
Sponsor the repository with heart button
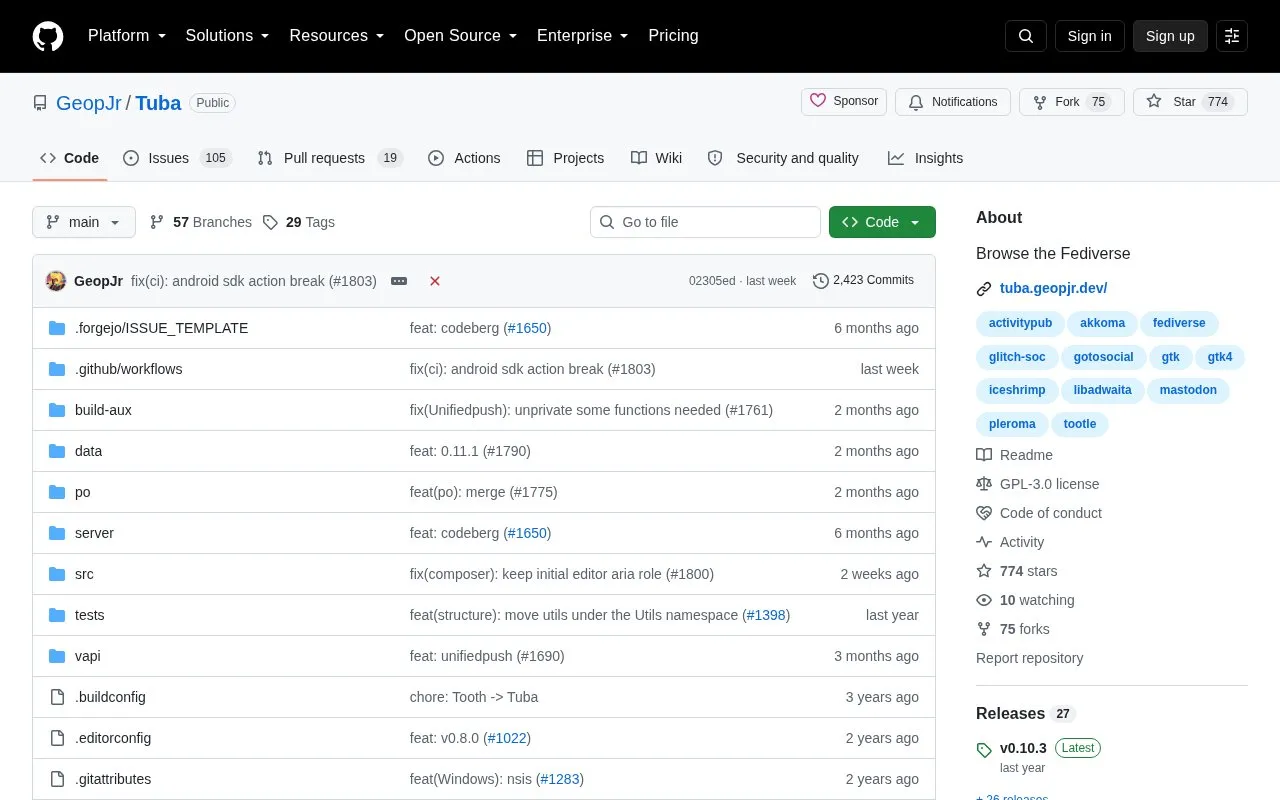(x=844, y=102)
